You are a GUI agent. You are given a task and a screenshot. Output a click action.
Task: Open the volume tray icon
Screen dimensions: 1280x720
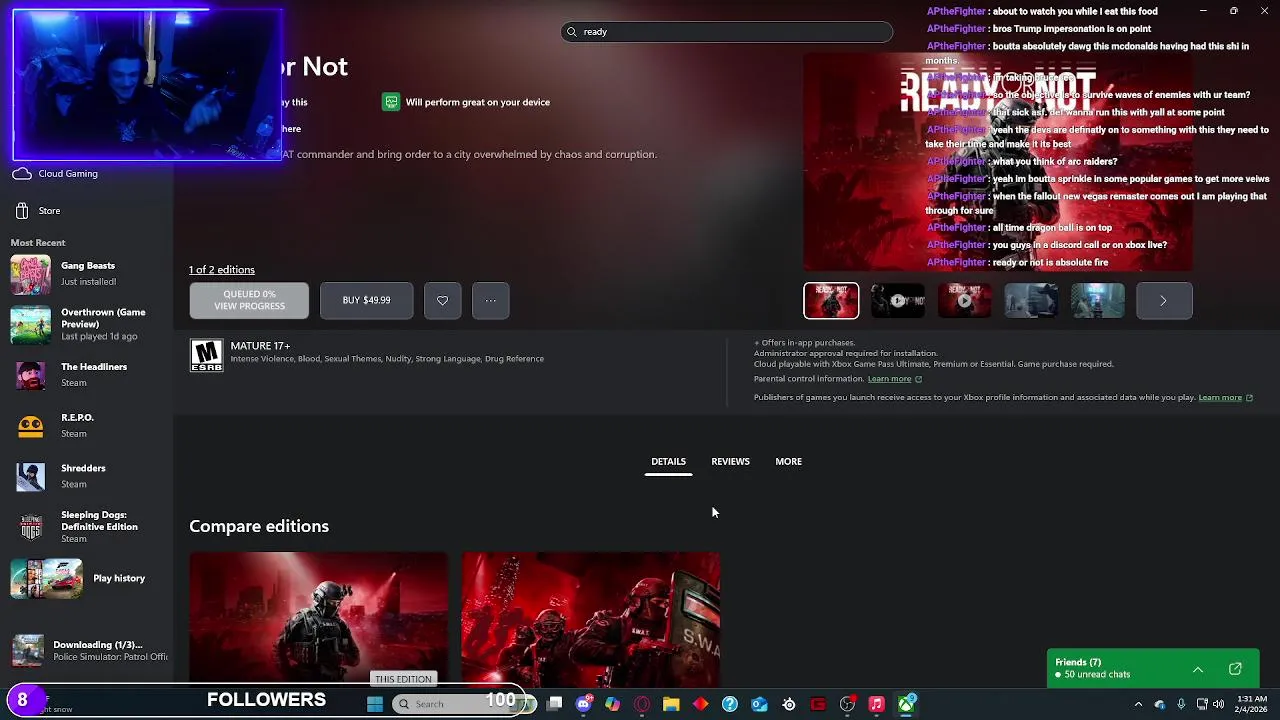1218,704
